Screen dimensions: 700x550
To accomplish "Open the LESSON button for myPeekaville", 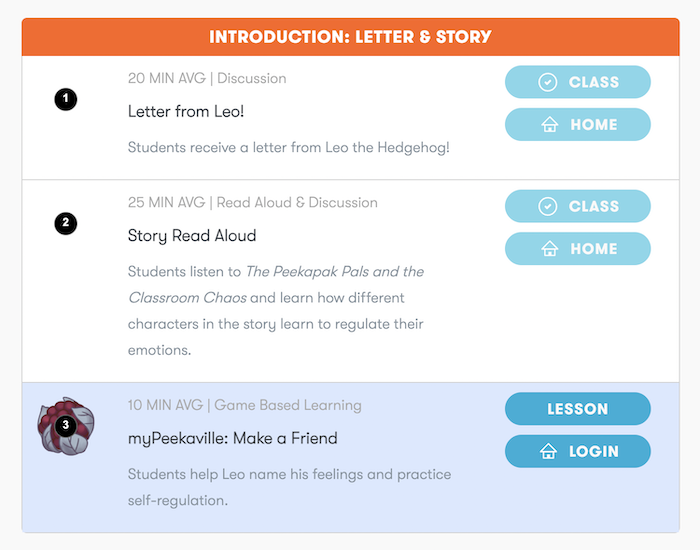I will 578,409.
